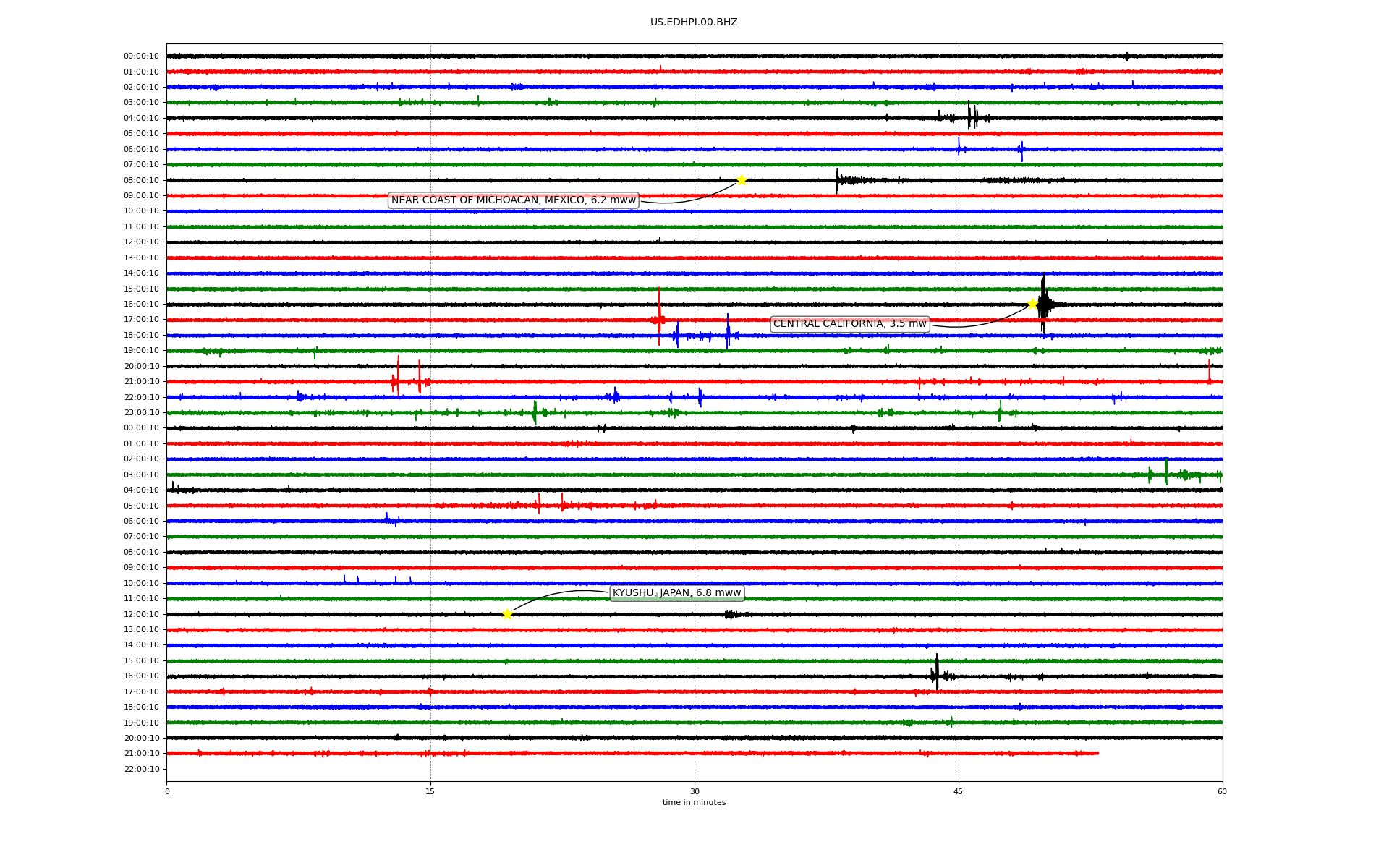Click the 60 tick on time axis
The image size is (1389, 868).
[x=1222, y=791]
